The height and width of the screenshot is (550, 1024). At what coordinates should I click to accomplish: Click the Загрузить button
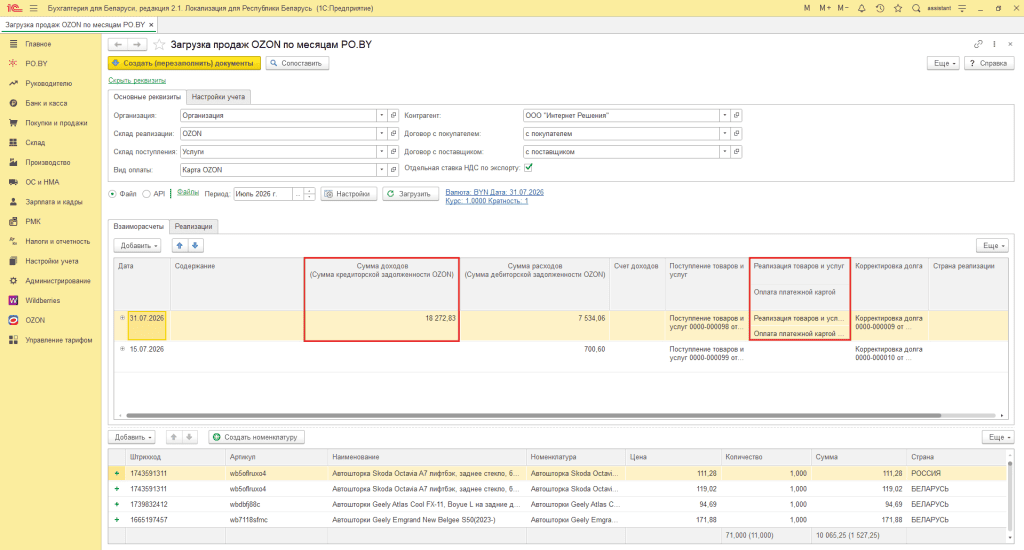pyautogui.click(x=409, y=194)
